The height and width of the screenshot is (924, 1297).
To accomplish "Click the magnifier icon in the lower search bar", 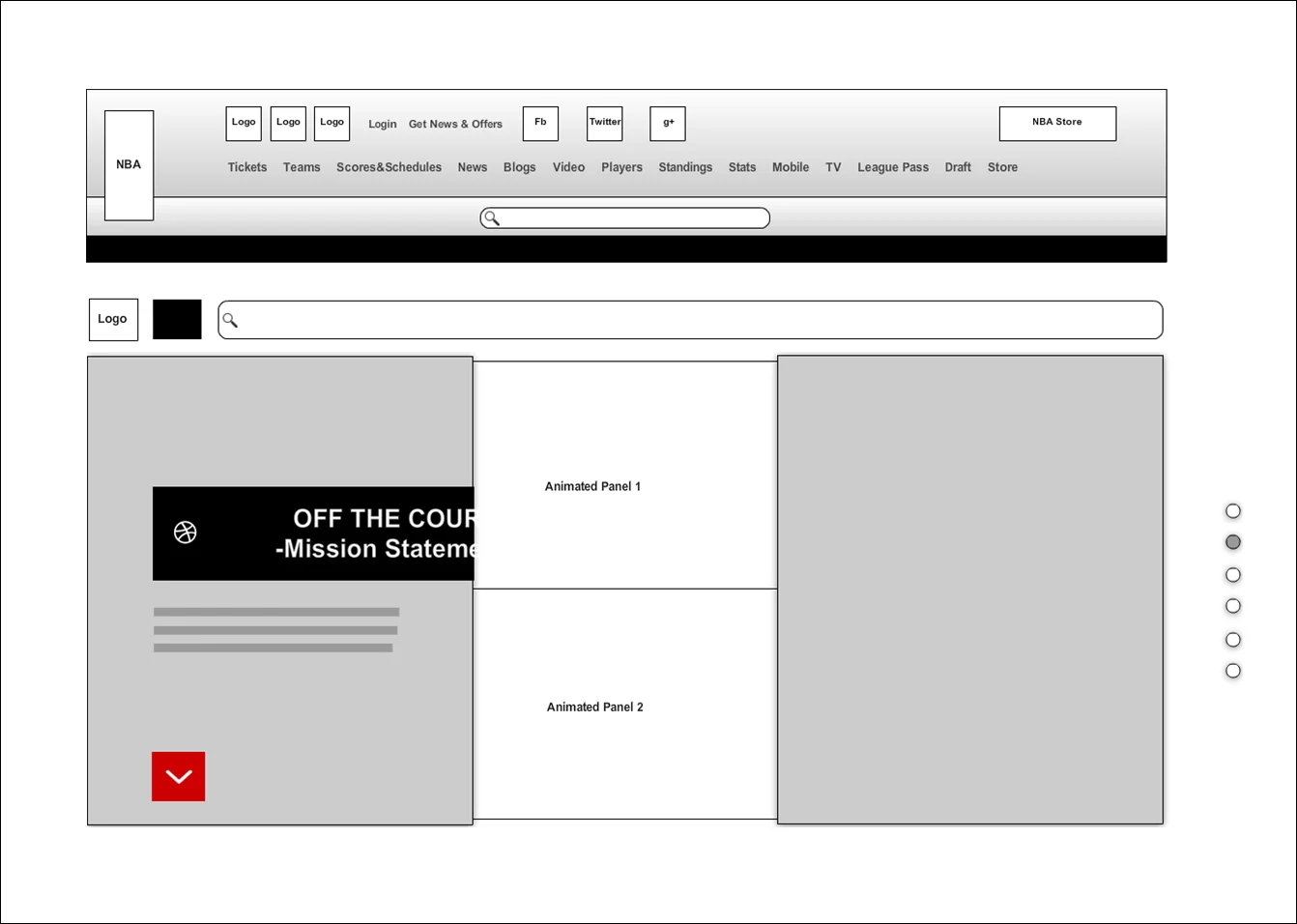I will click(230, 319).
